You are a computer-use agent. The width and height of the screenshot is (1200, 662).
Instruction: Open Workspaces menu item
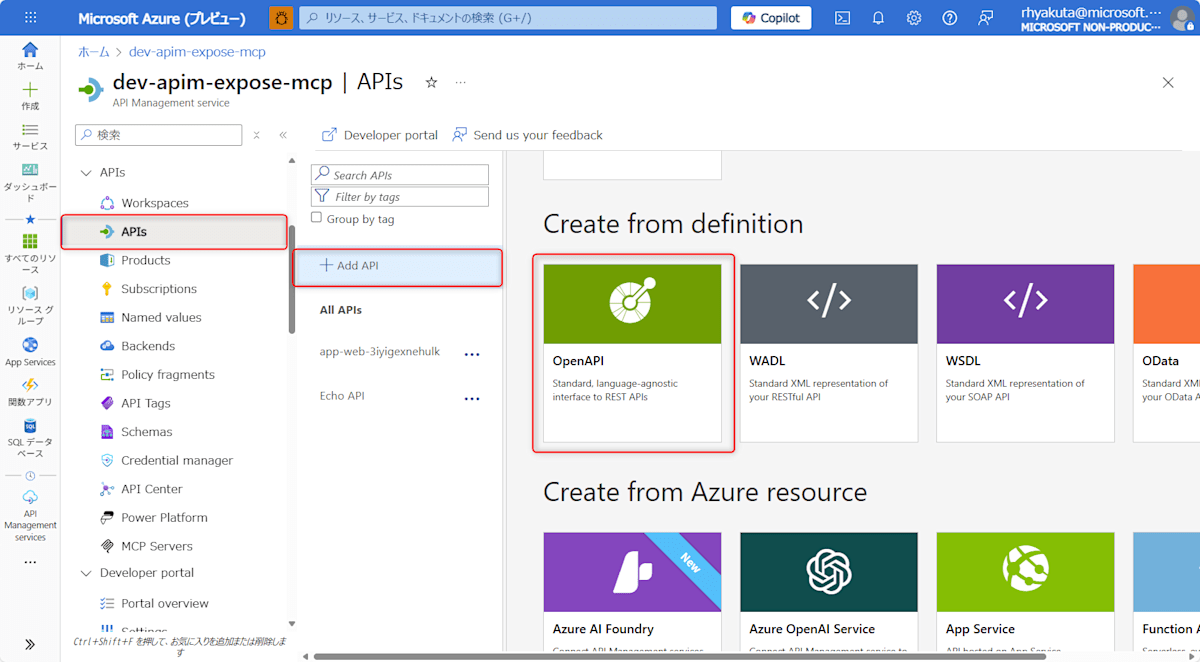(x=154, y=203)
